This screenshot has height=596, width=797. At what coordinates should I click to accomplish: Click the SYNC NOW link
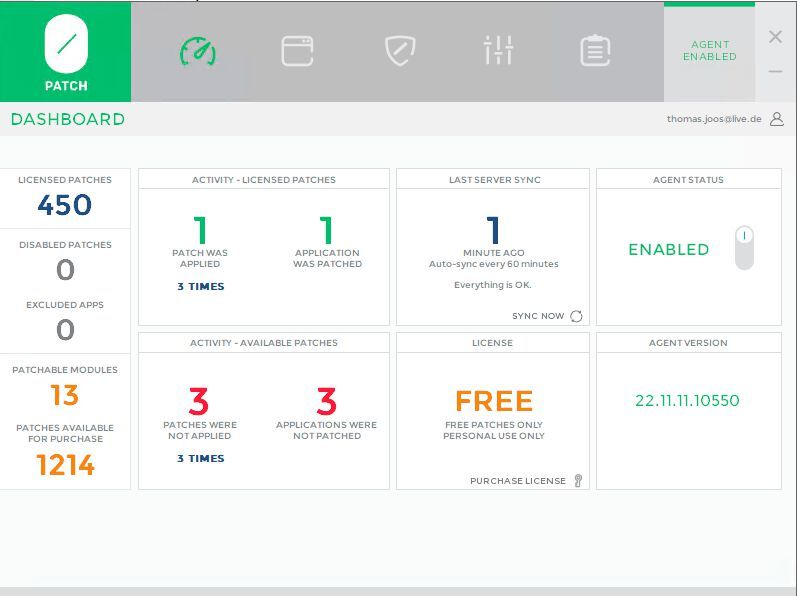click(538, 316)
